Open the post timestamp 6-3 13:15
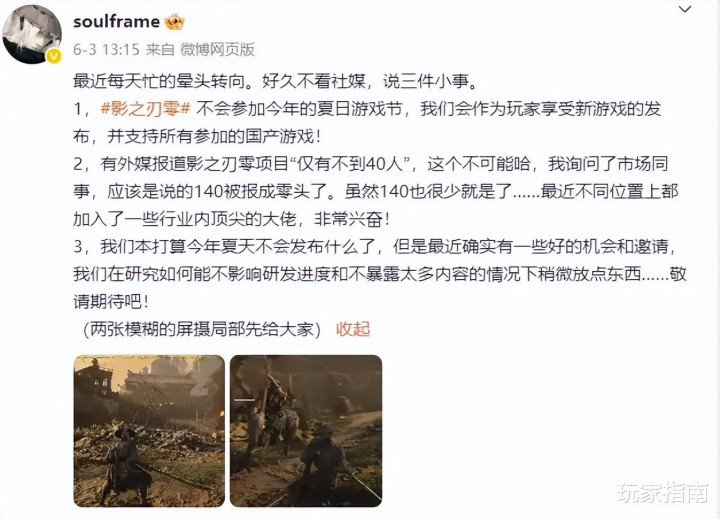The image size is (720, 519). coord(106,49)
